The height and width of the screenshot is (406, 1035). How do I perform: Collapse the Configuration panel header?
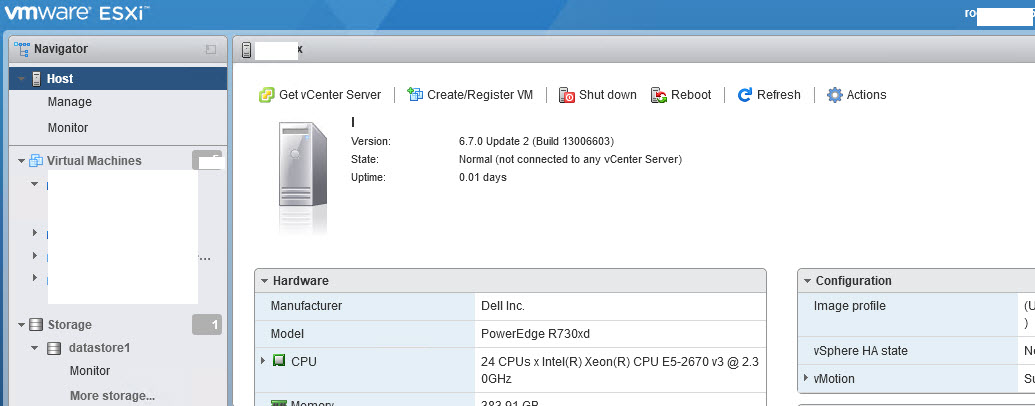pos(806,281)
